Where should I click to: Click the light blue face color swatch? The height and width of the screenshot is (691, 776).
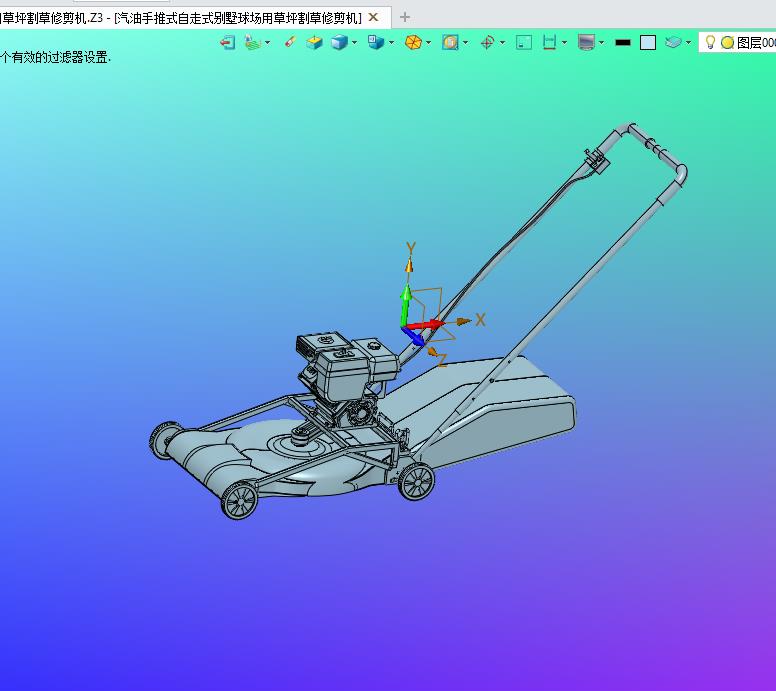tap(648, 43)
